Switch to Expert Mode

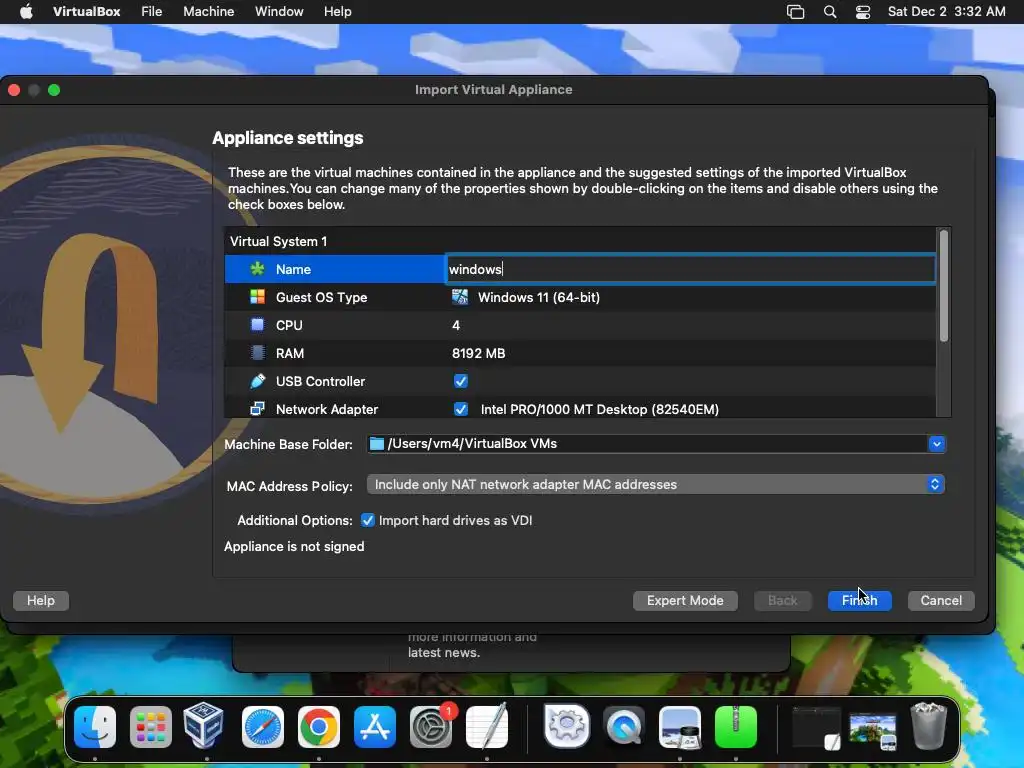point(685,600)
